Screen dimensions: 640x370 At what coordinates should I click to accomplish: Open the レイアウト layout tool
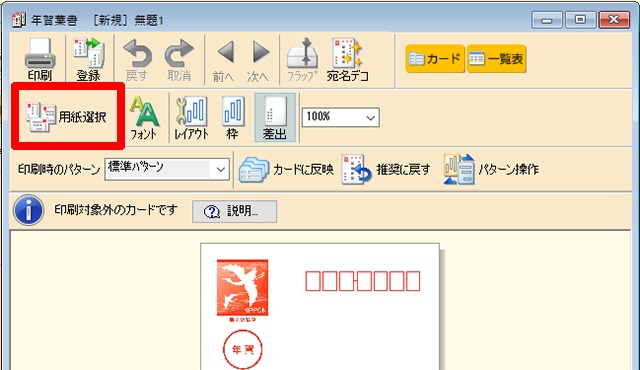(191, 117)
